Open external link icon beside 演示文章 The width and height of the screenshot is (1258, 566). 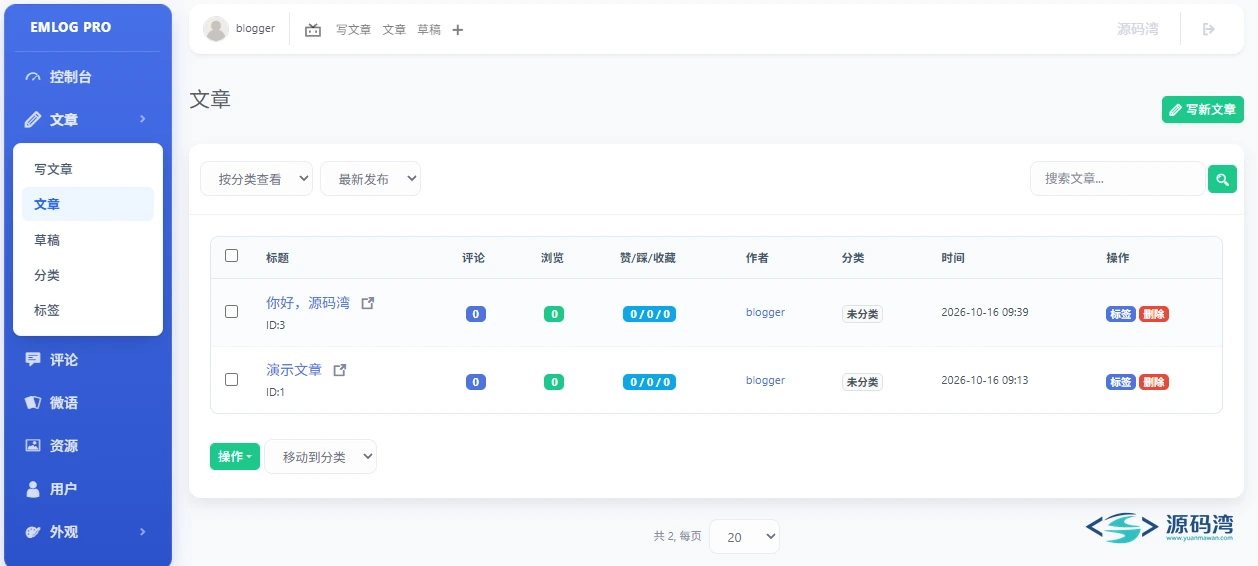point(339,370)
